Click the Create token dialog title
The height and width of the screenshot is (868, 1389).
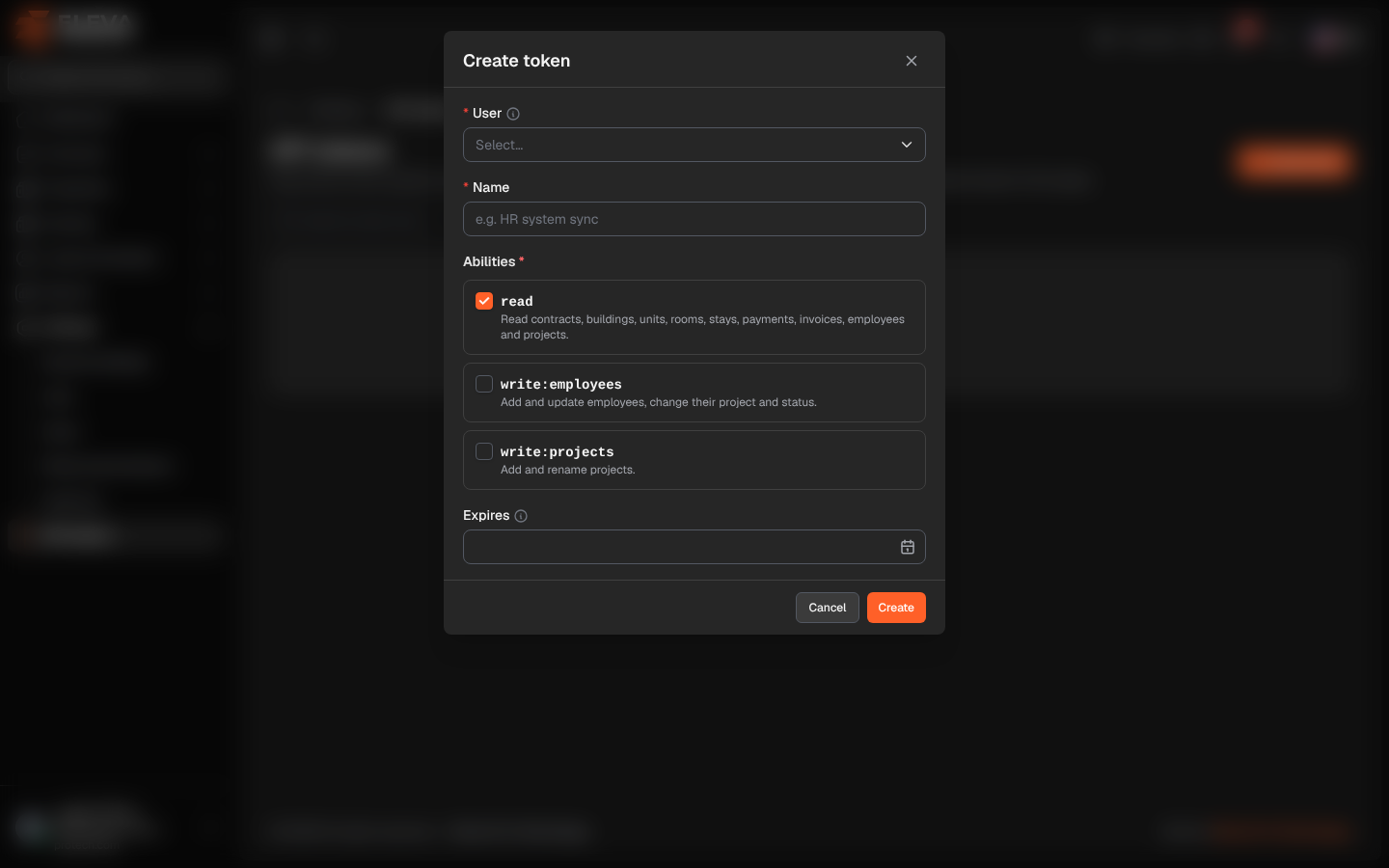517,61
